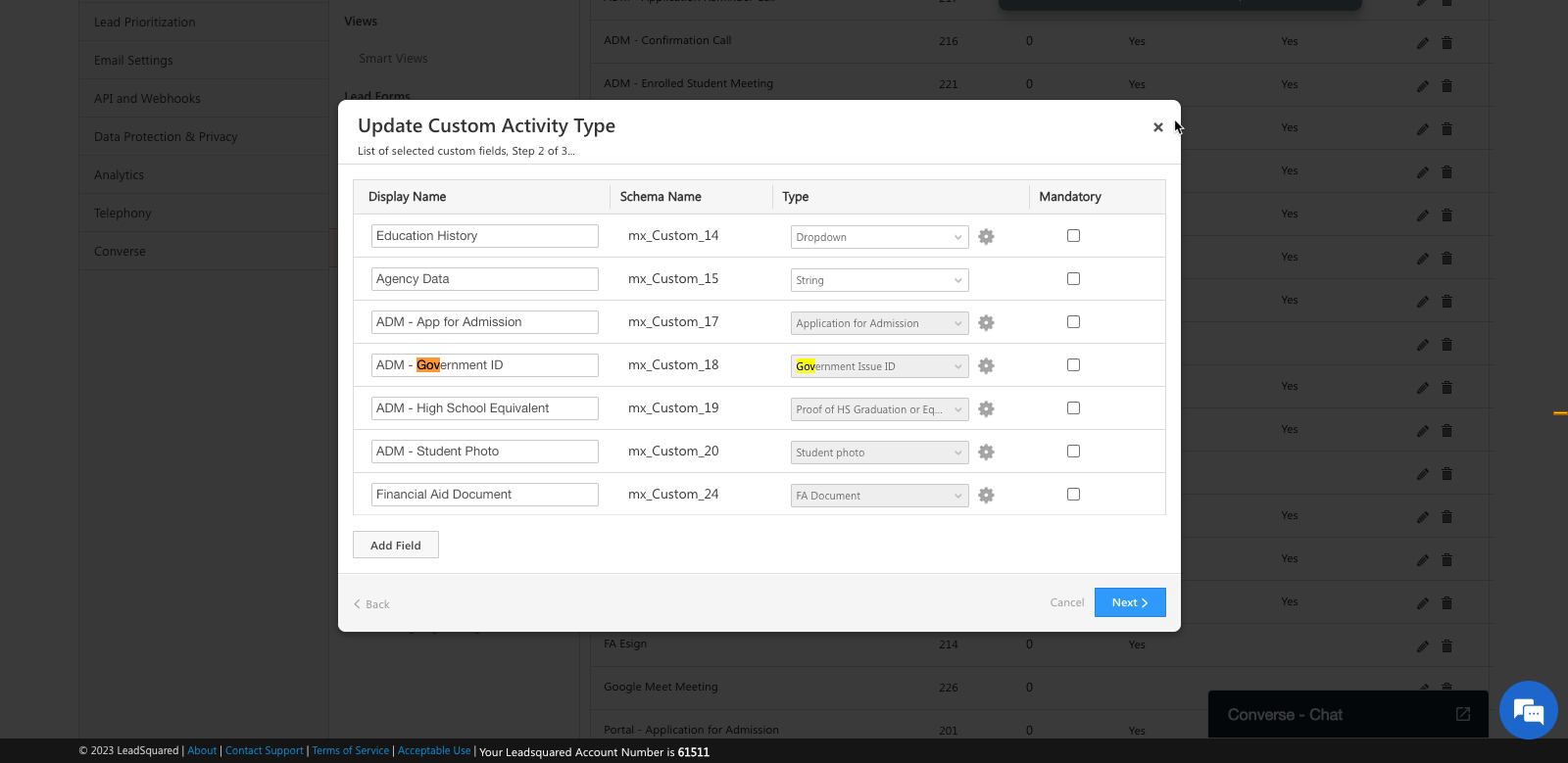Viewport: 1568px width, 763px height.
Task: Enable Mandatory for Agency Data
Action: [1073, 279]
